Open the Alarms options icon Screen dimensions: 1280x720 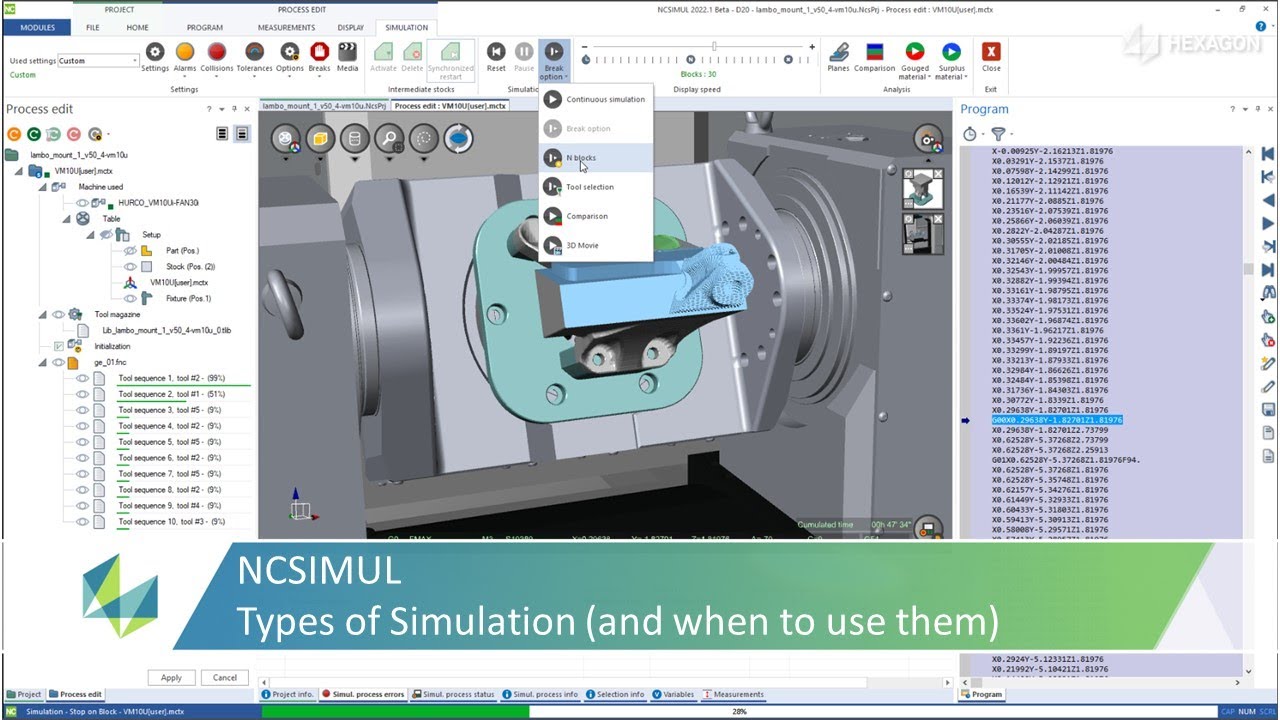click(185, 52)
